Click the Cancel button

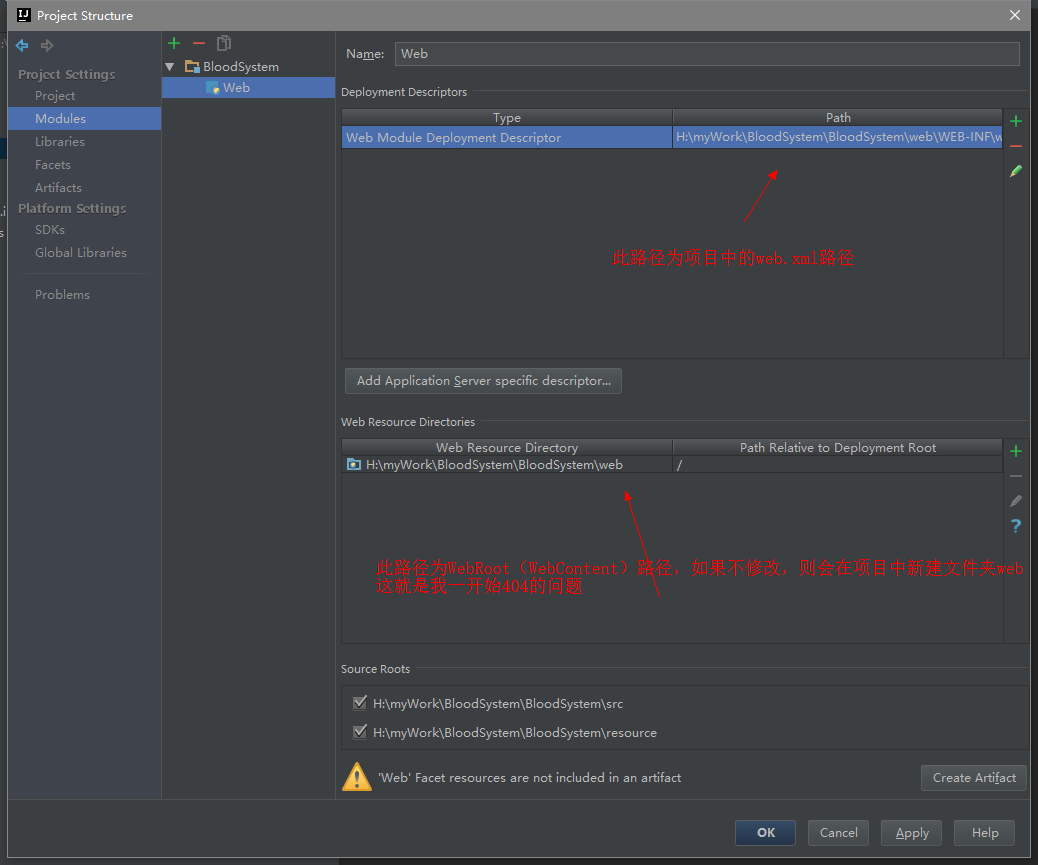(838, 833)
